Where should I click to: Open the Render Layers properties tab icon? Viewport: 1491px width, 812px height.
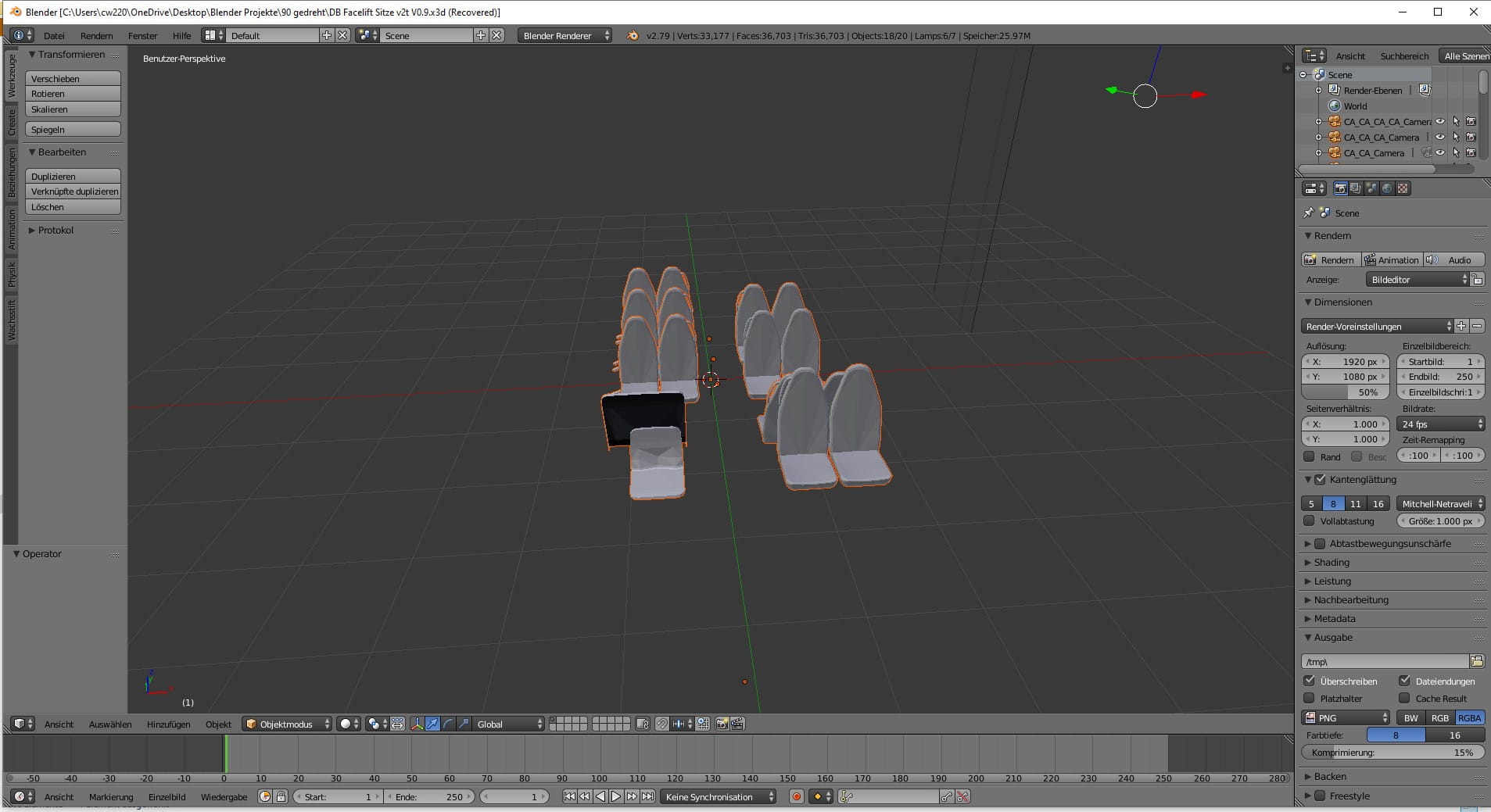(1356, 188)
